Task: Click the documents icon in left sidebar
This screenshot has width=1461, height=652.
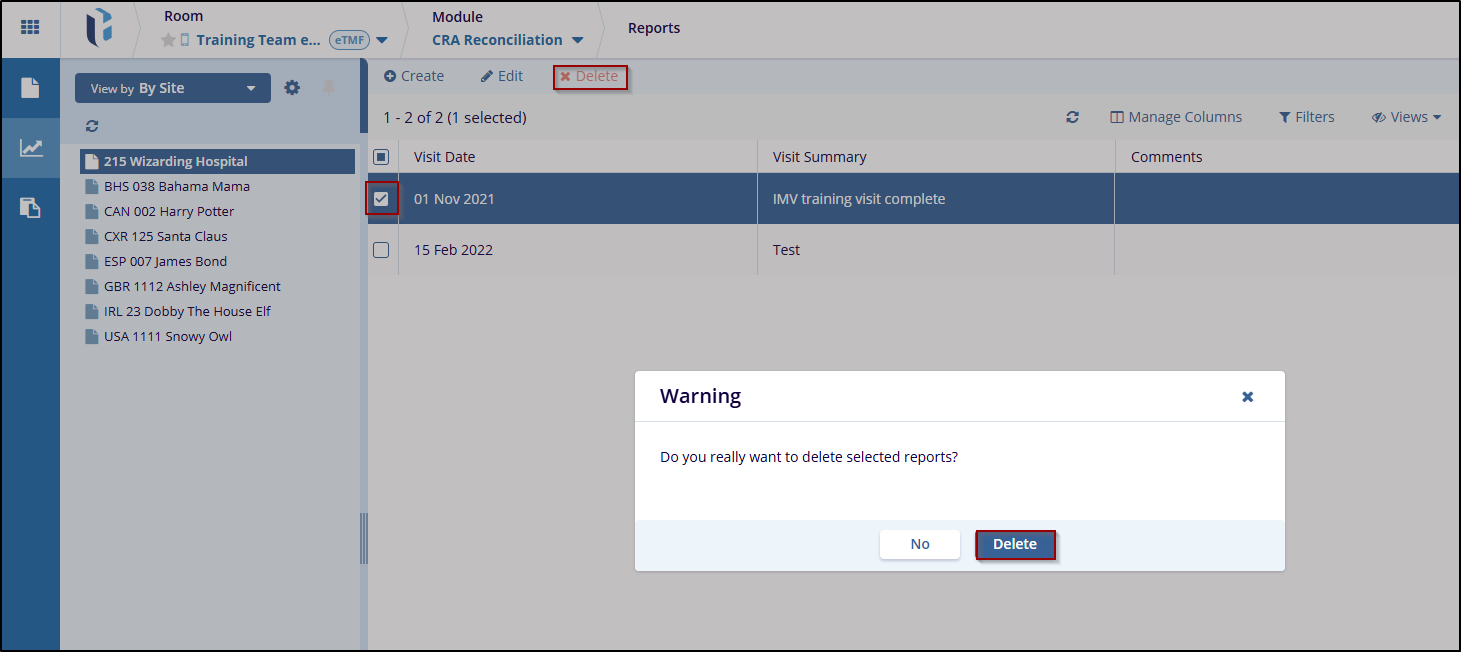Action: [30, 88]
